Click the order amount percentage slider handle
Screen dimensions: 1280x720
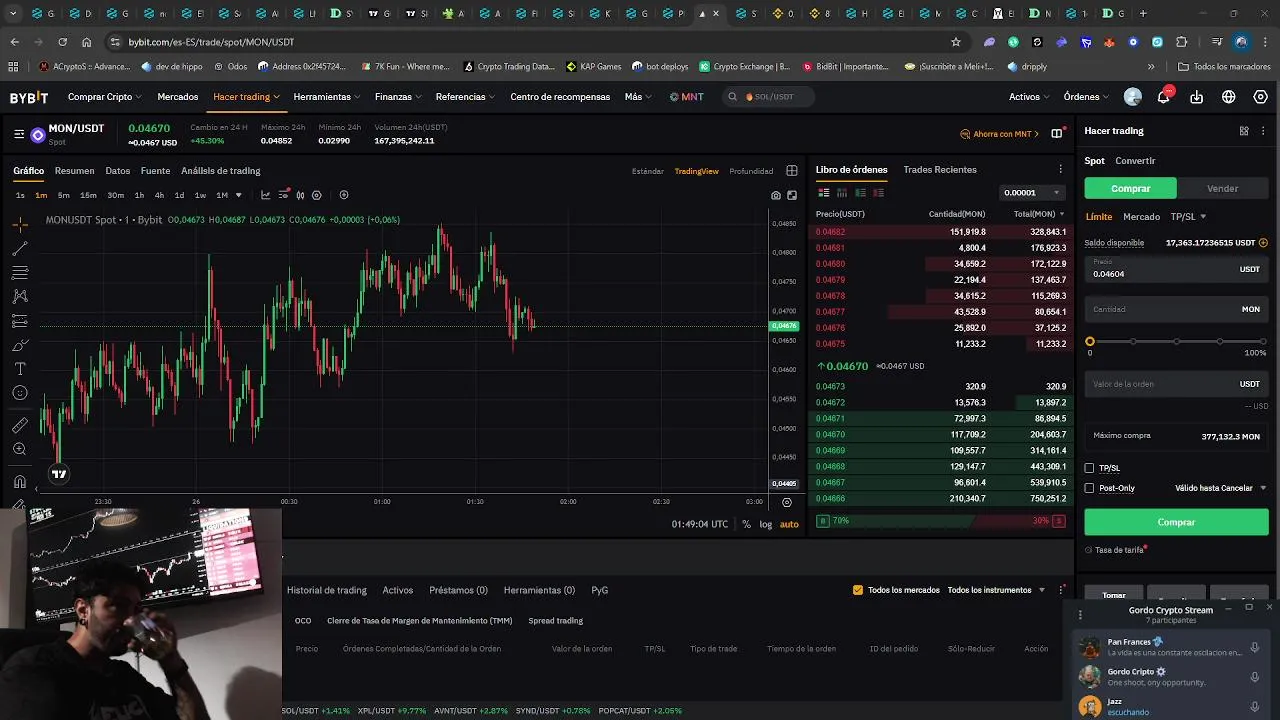[x=1090, y=342]
